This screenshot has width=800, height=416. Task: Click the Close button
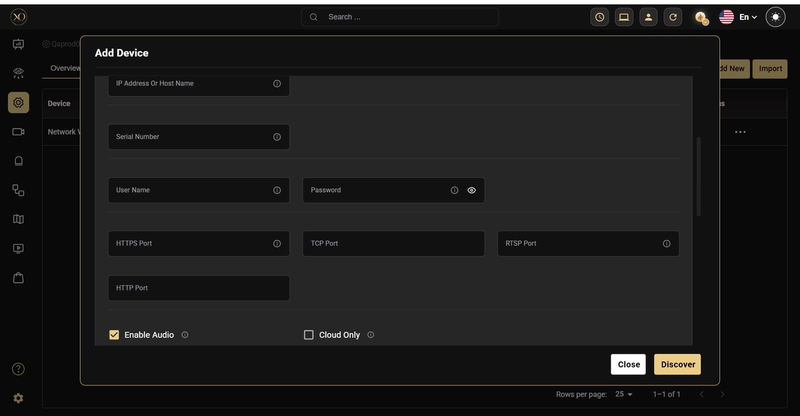click(x=629, y=364)
